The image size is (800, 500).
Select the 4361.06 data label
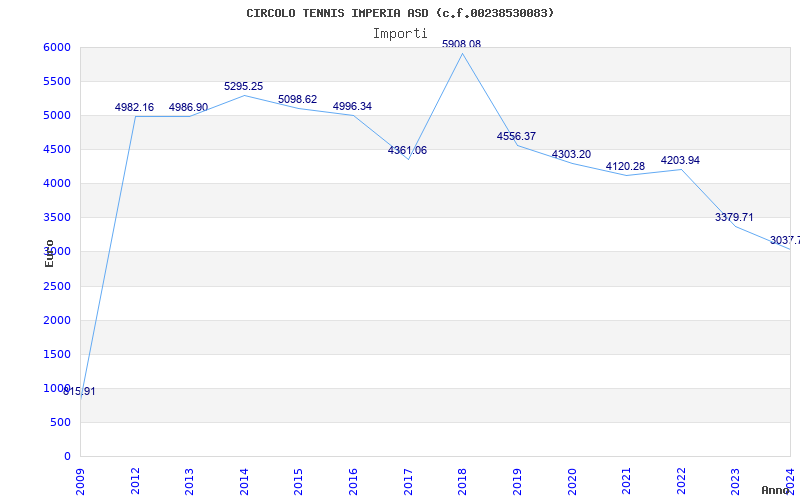(407, 151)
